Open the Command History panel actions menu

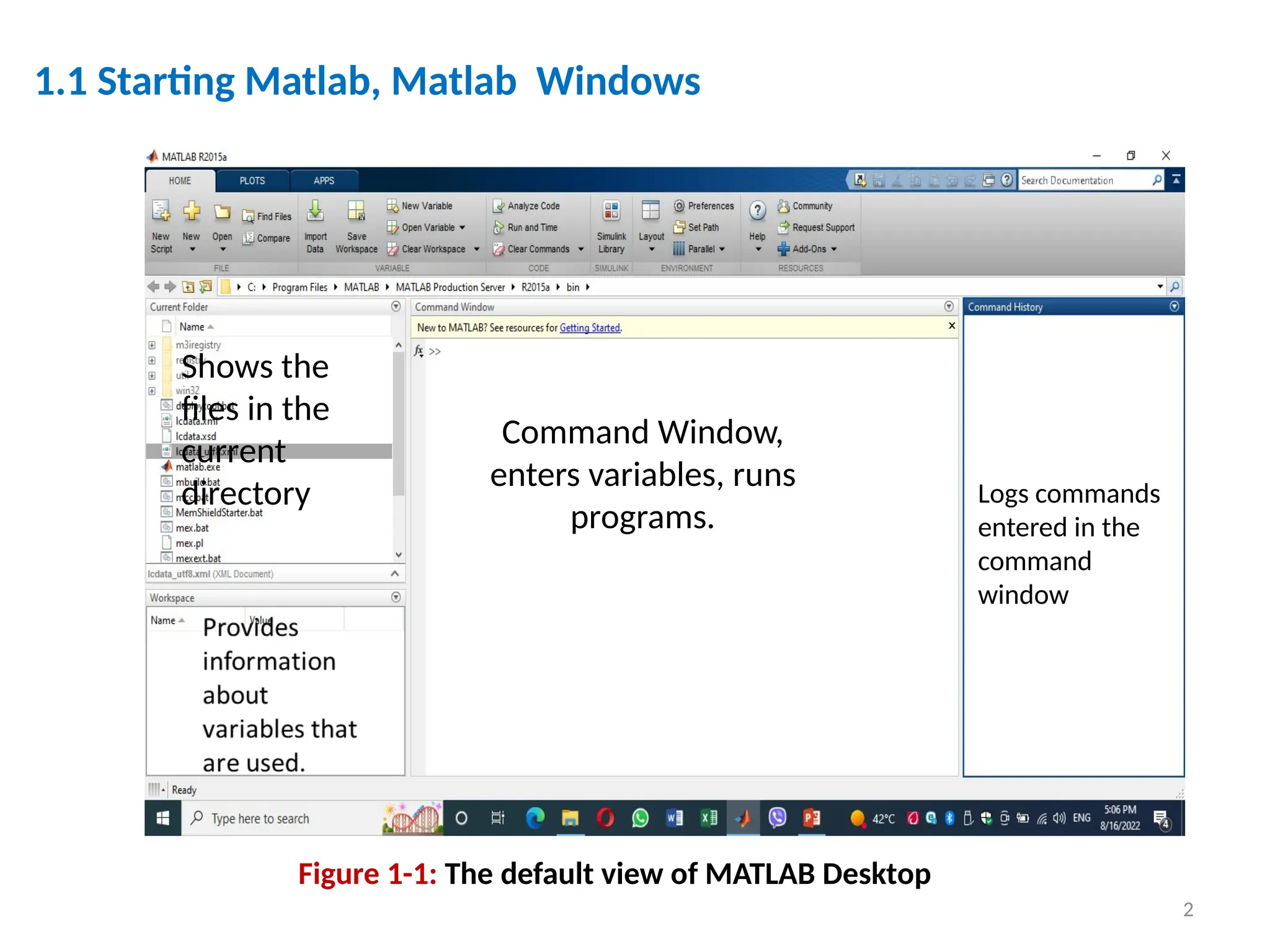click(x=1174, y=307)
